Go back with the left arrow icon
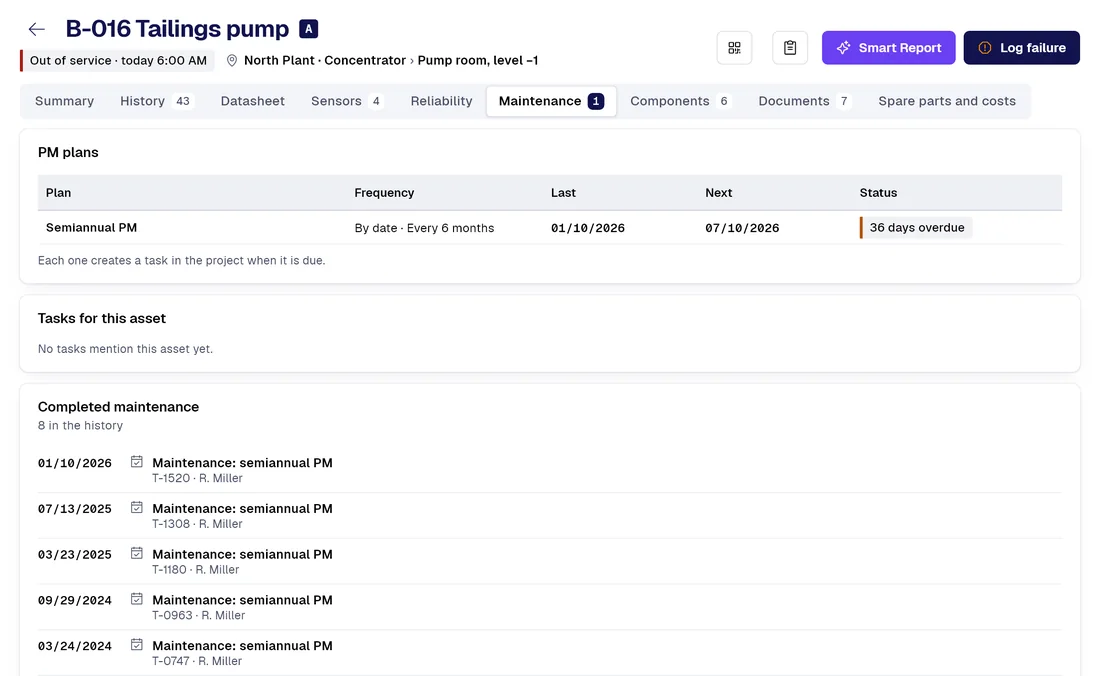This screenshot has height=676, width=1100. [x=36, y=29]
